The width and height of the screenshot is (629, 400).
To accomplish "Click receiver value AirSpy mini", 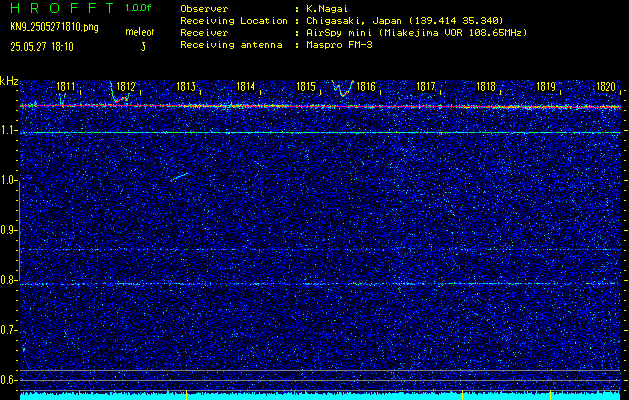I will tap(339, 33).
